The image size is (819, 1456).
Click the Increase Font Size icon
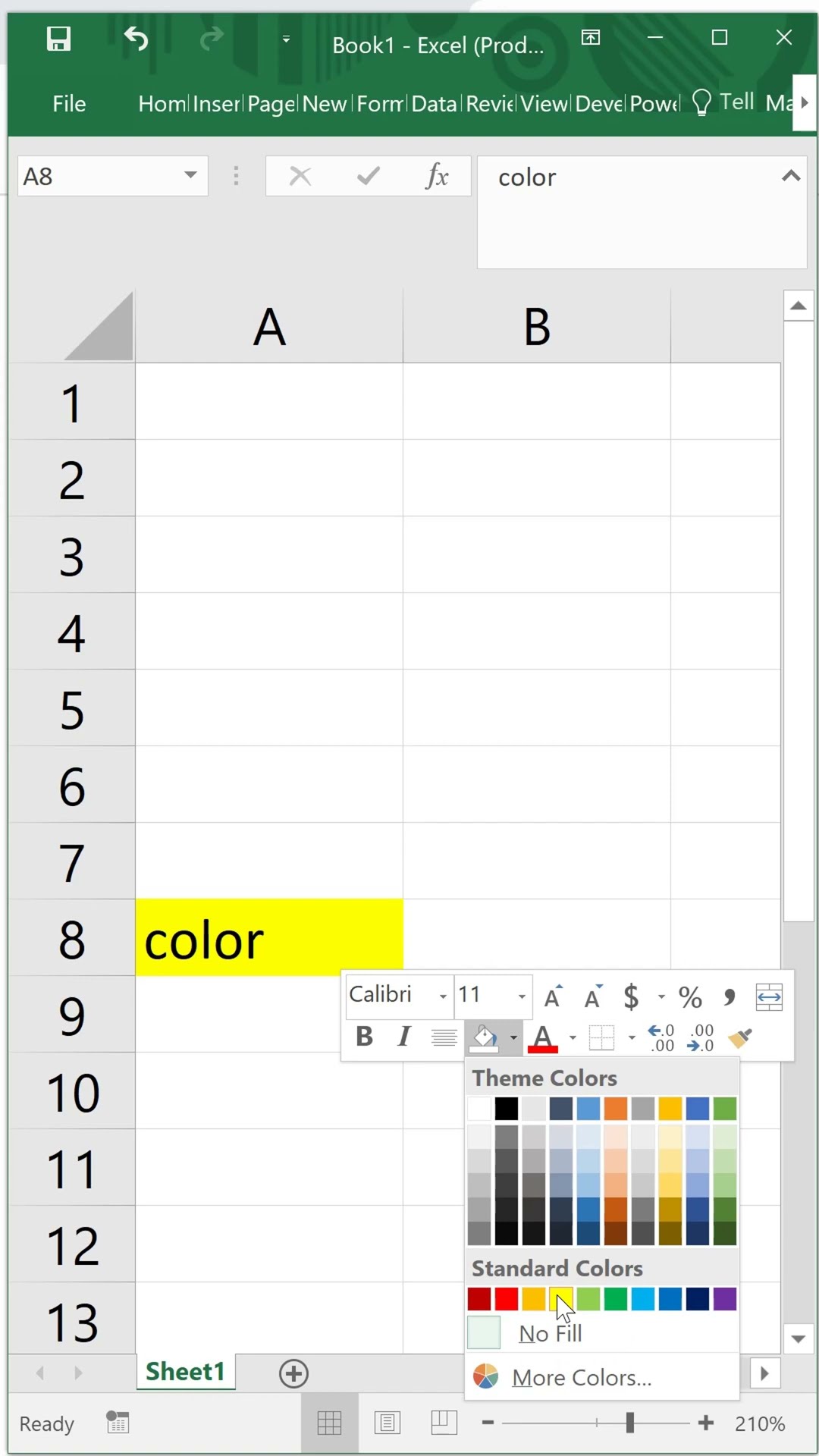pos(554,996)
